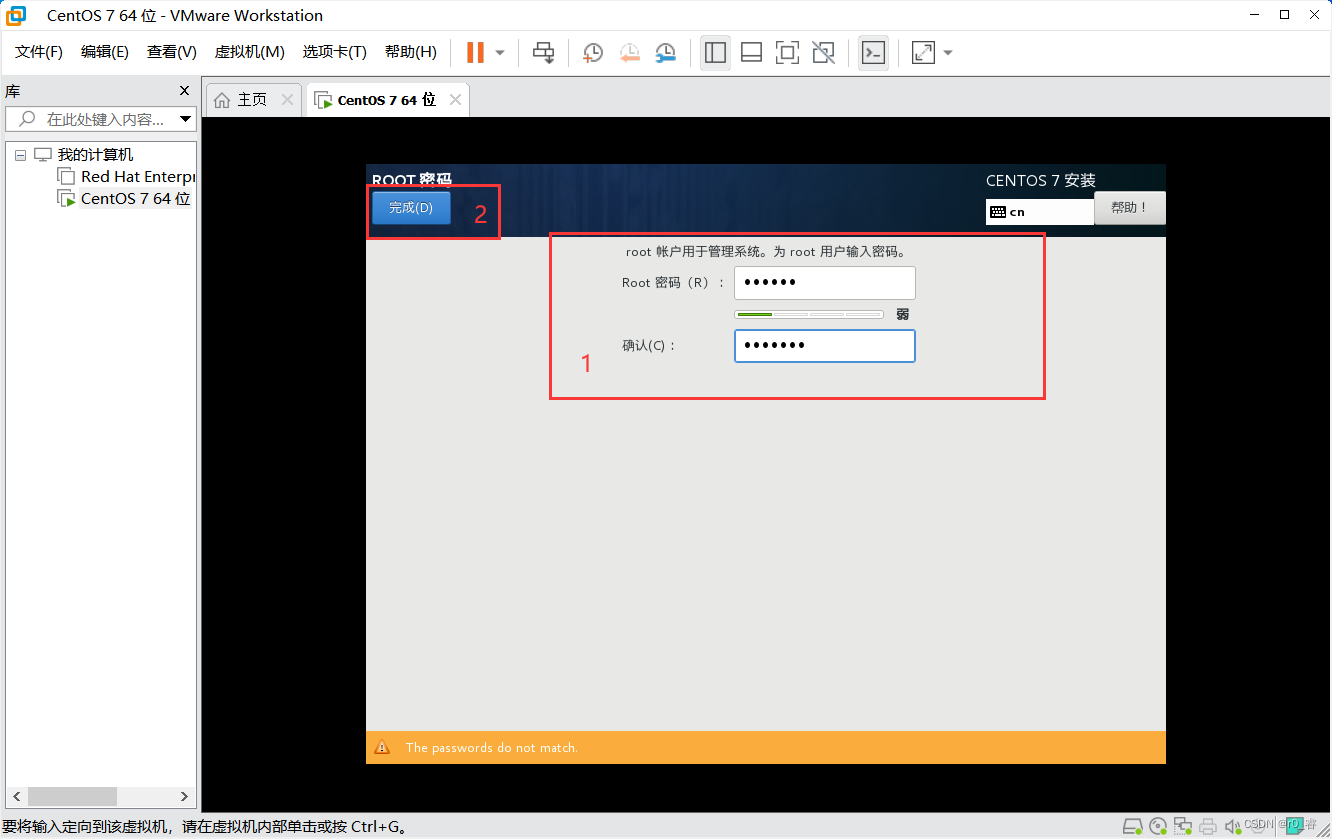This screenshot has height=839, width=1332.
Task: Collapse the 我的计算机 tree node
Action: [x=20, y=156]
